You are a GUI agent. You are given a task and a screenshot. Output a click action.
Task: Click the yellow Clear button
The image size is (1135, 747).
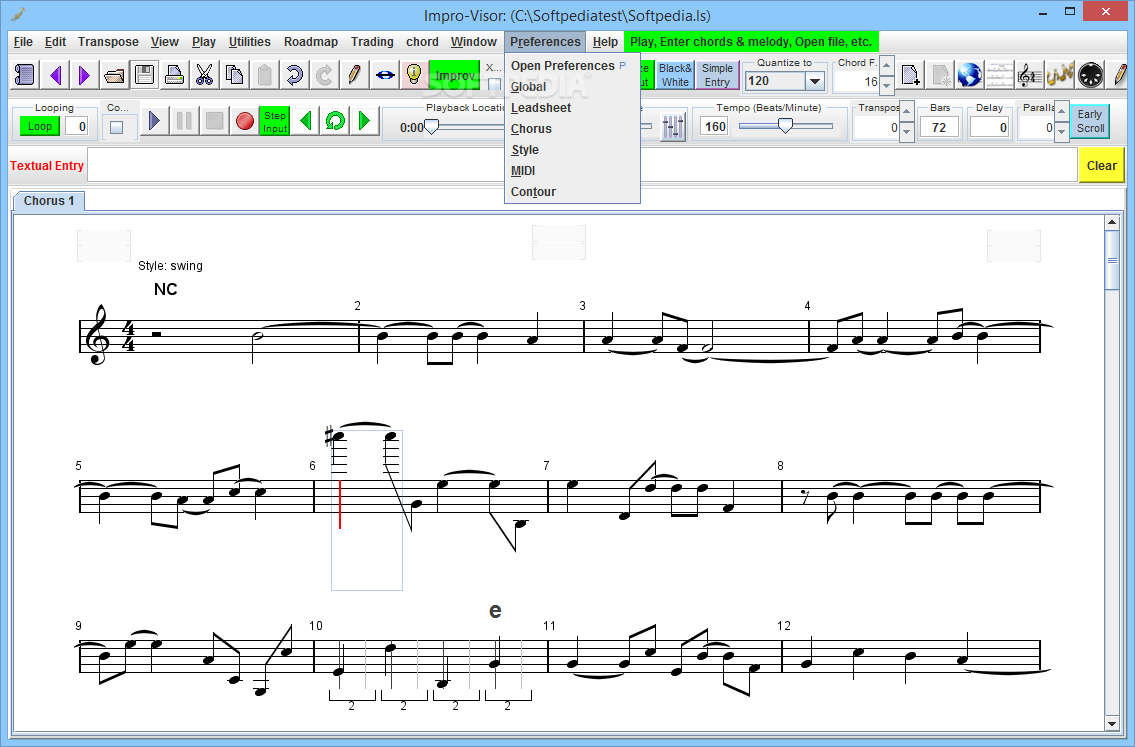coord(1101,165)
